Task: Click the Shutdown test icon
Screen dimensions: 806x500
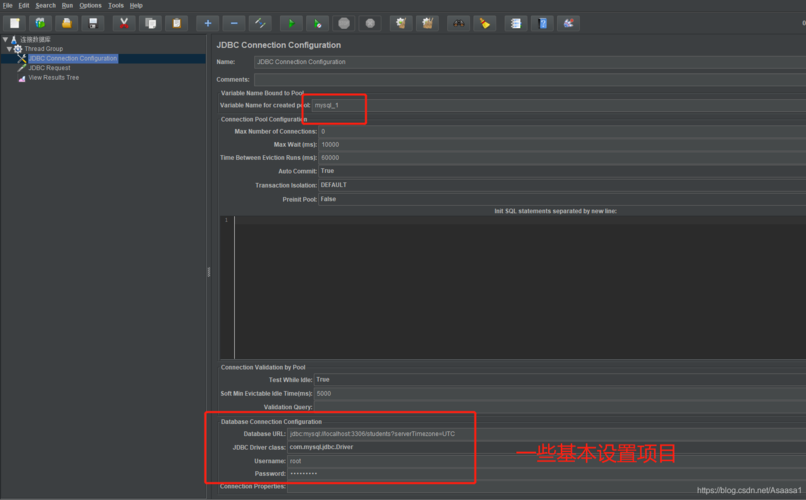Action: tap(370, 23)
